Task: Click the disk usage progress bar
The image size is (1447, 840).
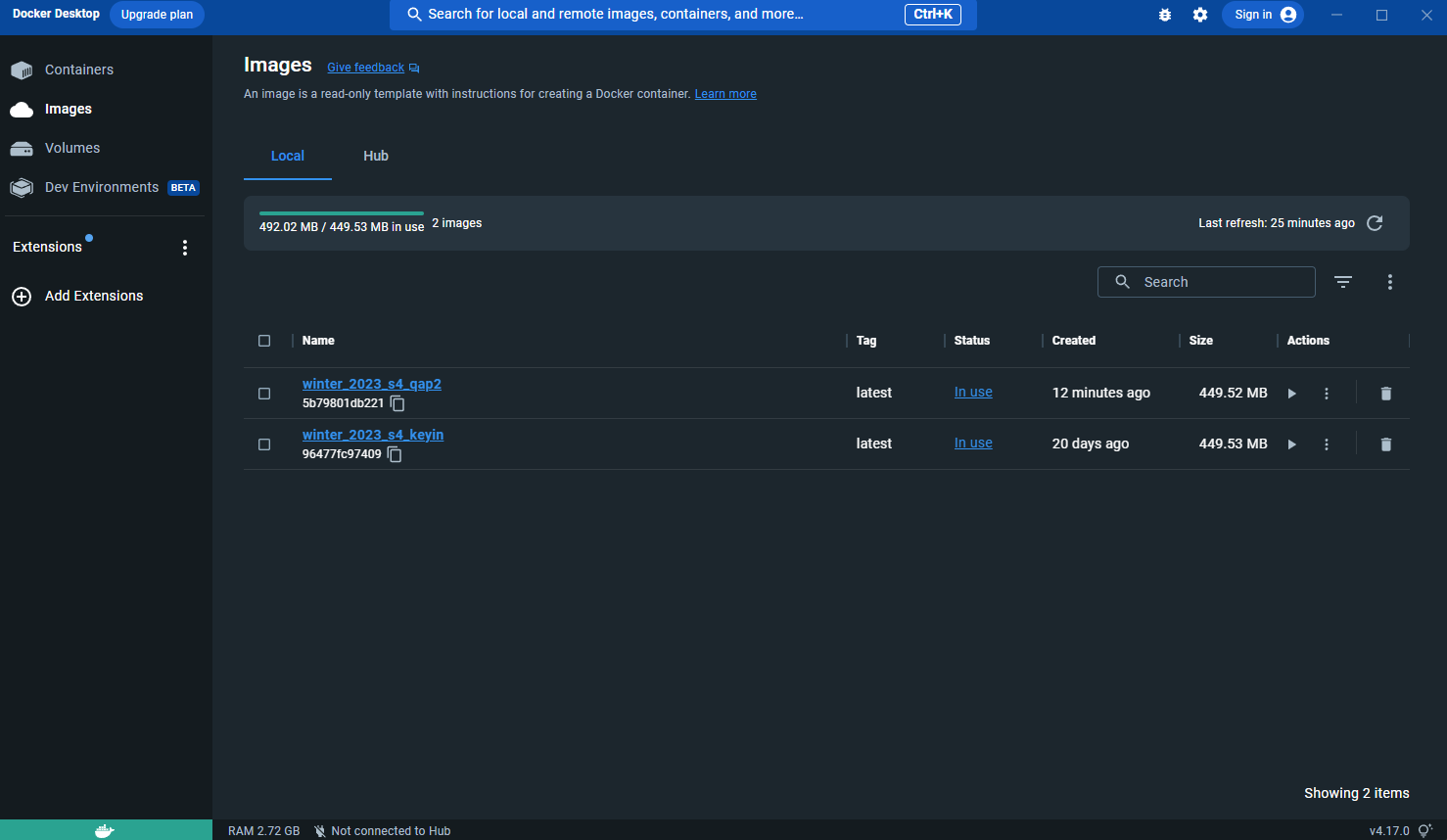Action: [341, 211]
